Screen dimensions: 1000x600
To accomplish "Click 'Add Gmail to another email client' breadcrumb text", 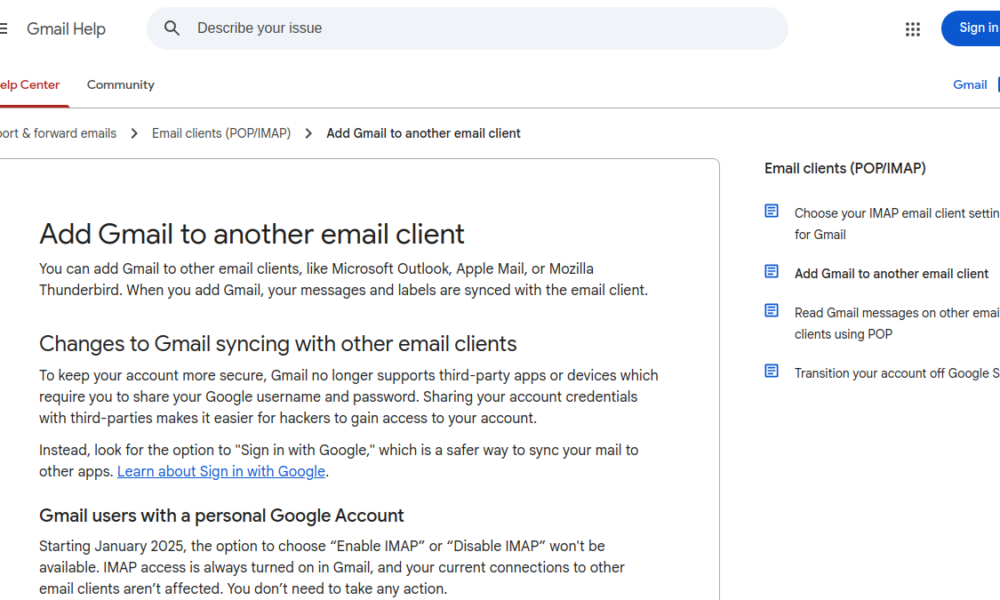I will pos(423,133).
